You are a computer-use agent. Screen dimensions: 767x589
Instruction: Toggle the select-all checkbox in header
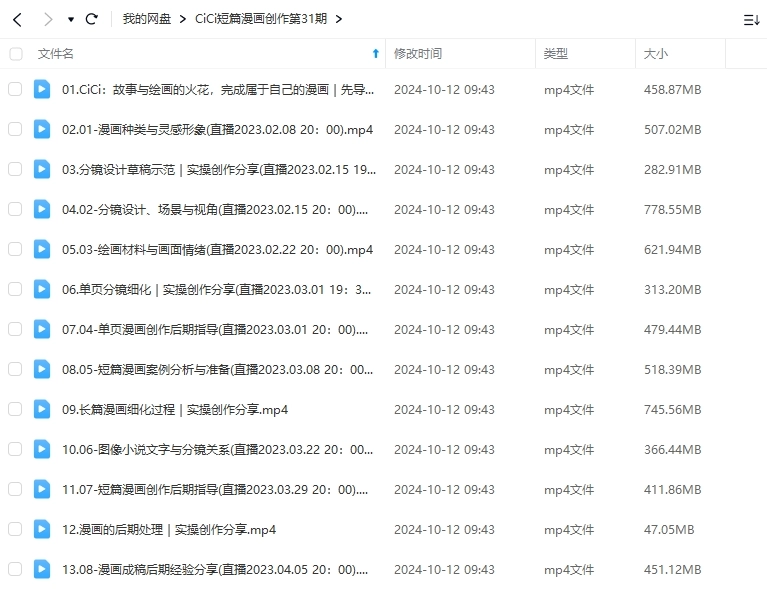(15, 54)
